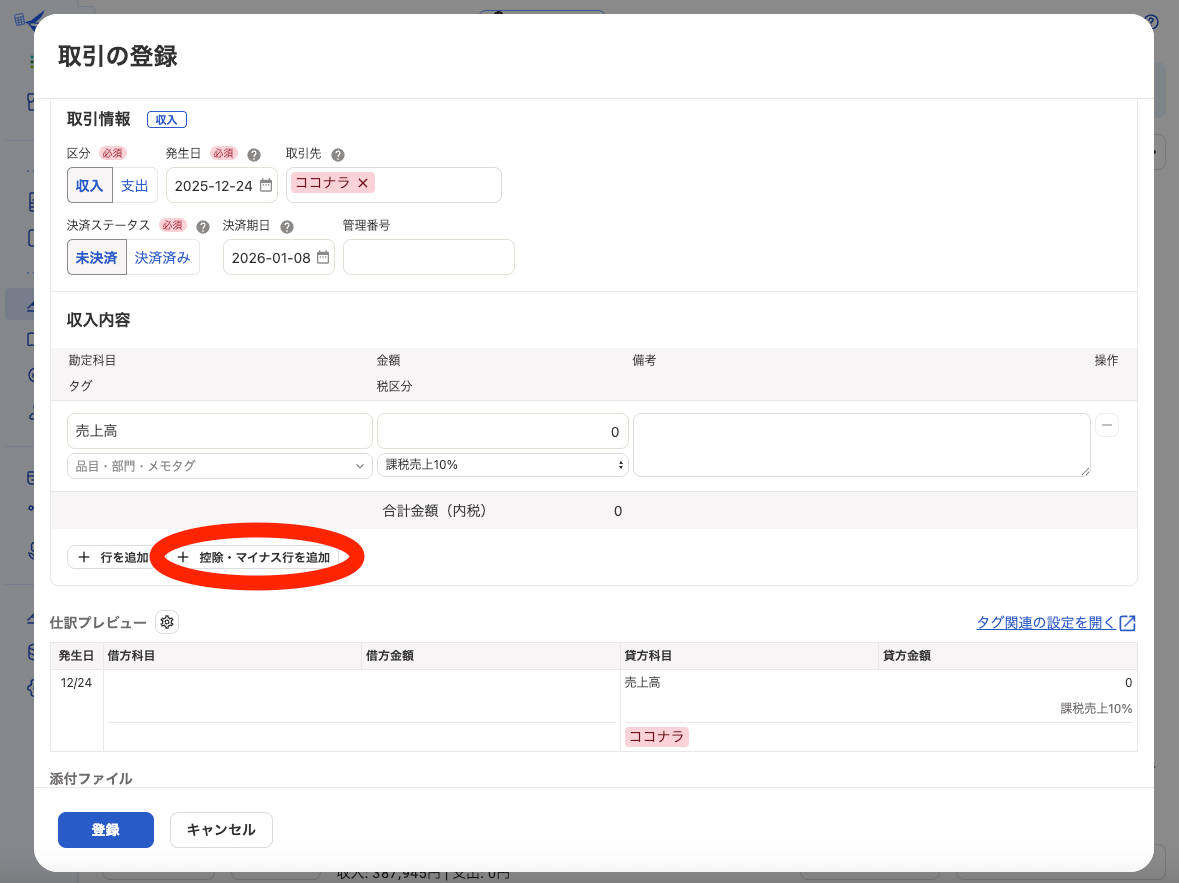Image resolution: width=1179 pixels, height=883 pixels.
Task: Open the 課税売上10% tax category dropdown
Action: 502,465
